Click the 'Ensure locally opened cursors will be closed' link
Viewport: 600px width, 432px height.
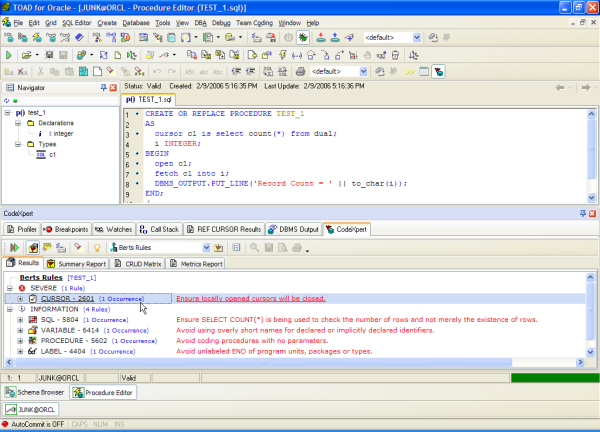pyautogui.click(x=251, y=298)
